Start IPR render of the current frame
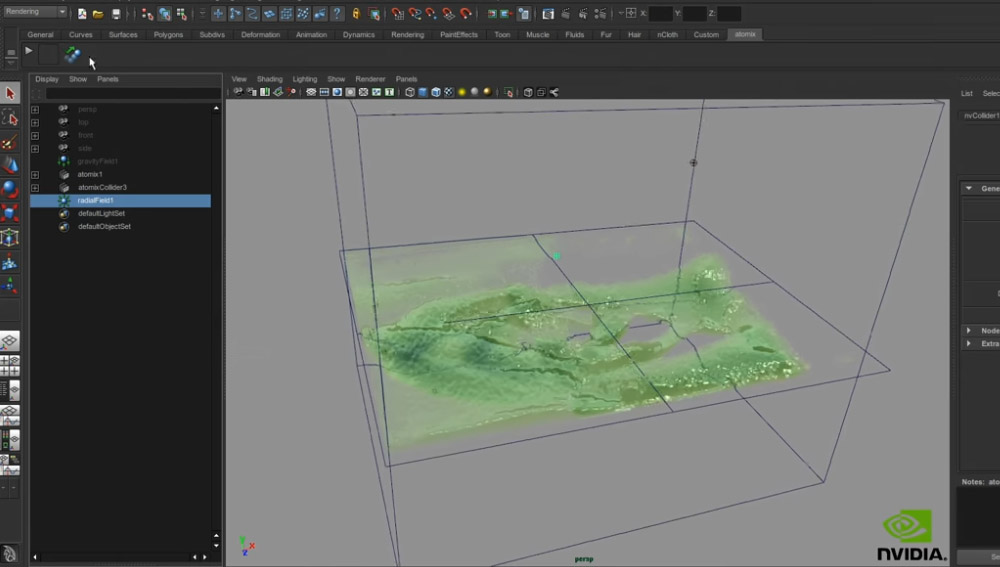The height and width of the screenshot is (567, 1000). (x=583, y=13)
